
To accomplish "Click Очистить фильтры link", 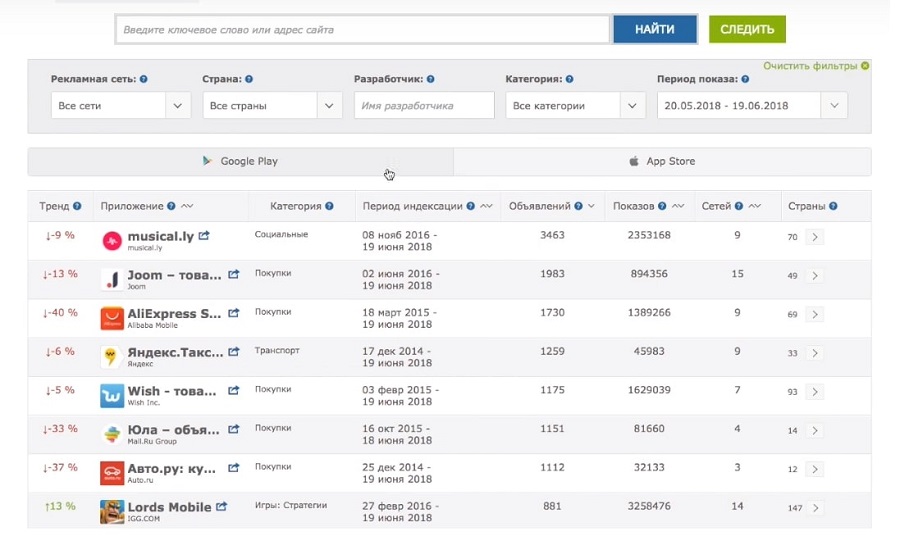I will tap(810, 66).
